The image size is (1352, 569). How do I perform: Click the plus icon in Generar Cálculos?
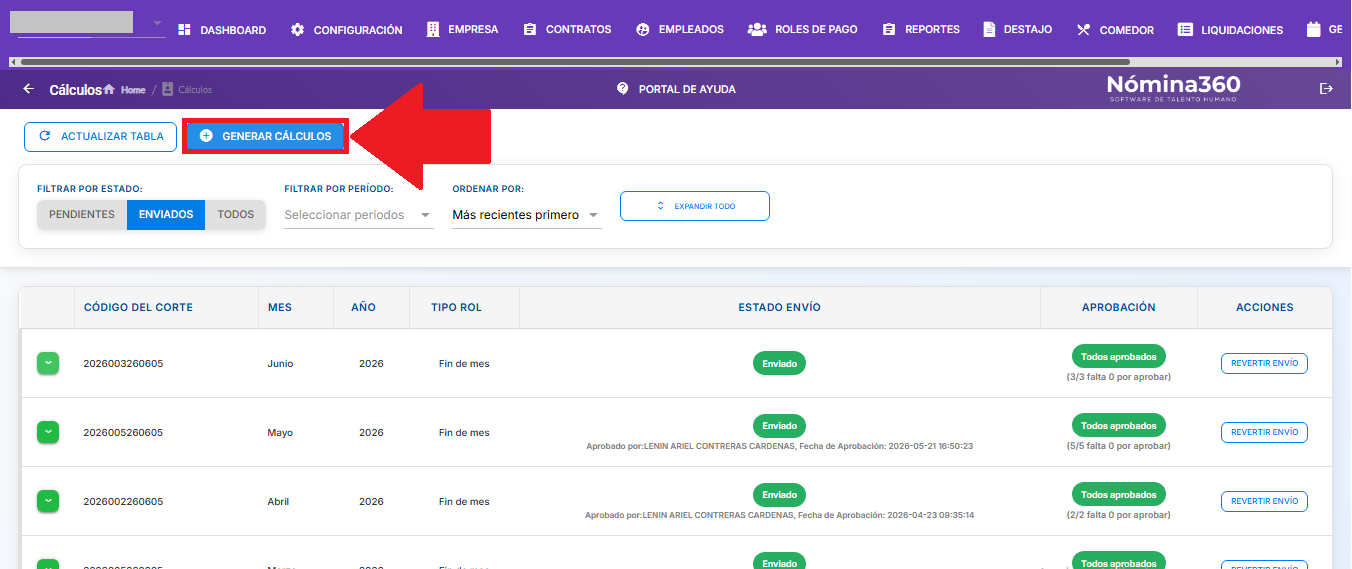coord(206,136)
